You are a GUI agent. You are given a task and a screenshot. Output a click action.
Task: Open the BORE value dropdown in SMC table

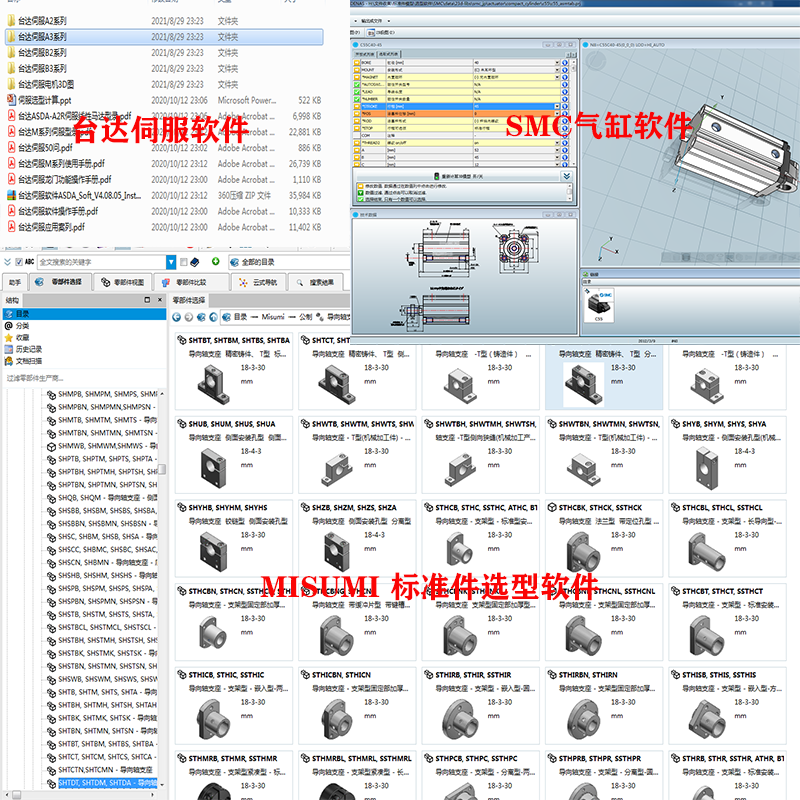tap(557, 63)
